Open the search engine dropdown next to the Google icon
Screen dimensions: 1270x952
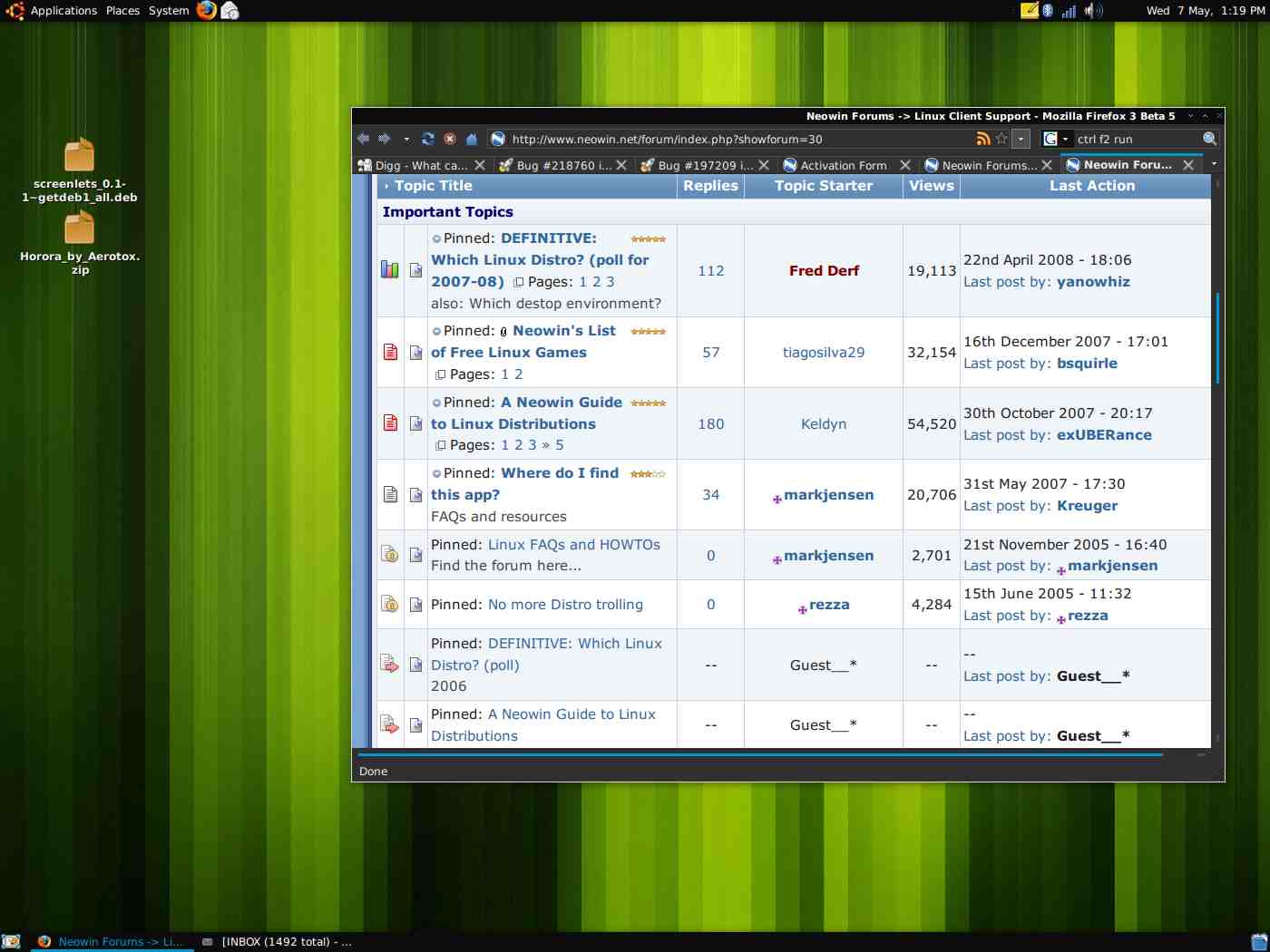coord(1065,139)
